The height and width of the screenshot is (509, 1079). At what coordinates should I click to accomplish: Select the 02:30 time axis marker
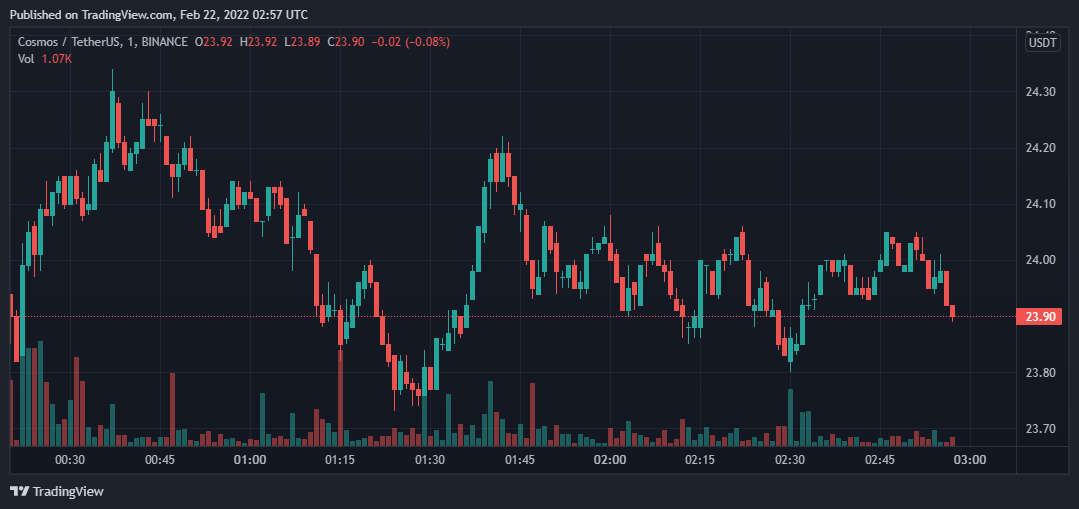click(x=790, y=459)
